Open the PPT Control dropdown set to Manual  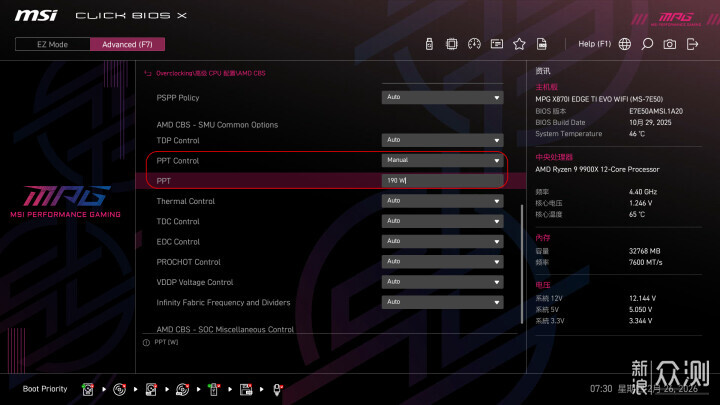[x=442, y=160]
